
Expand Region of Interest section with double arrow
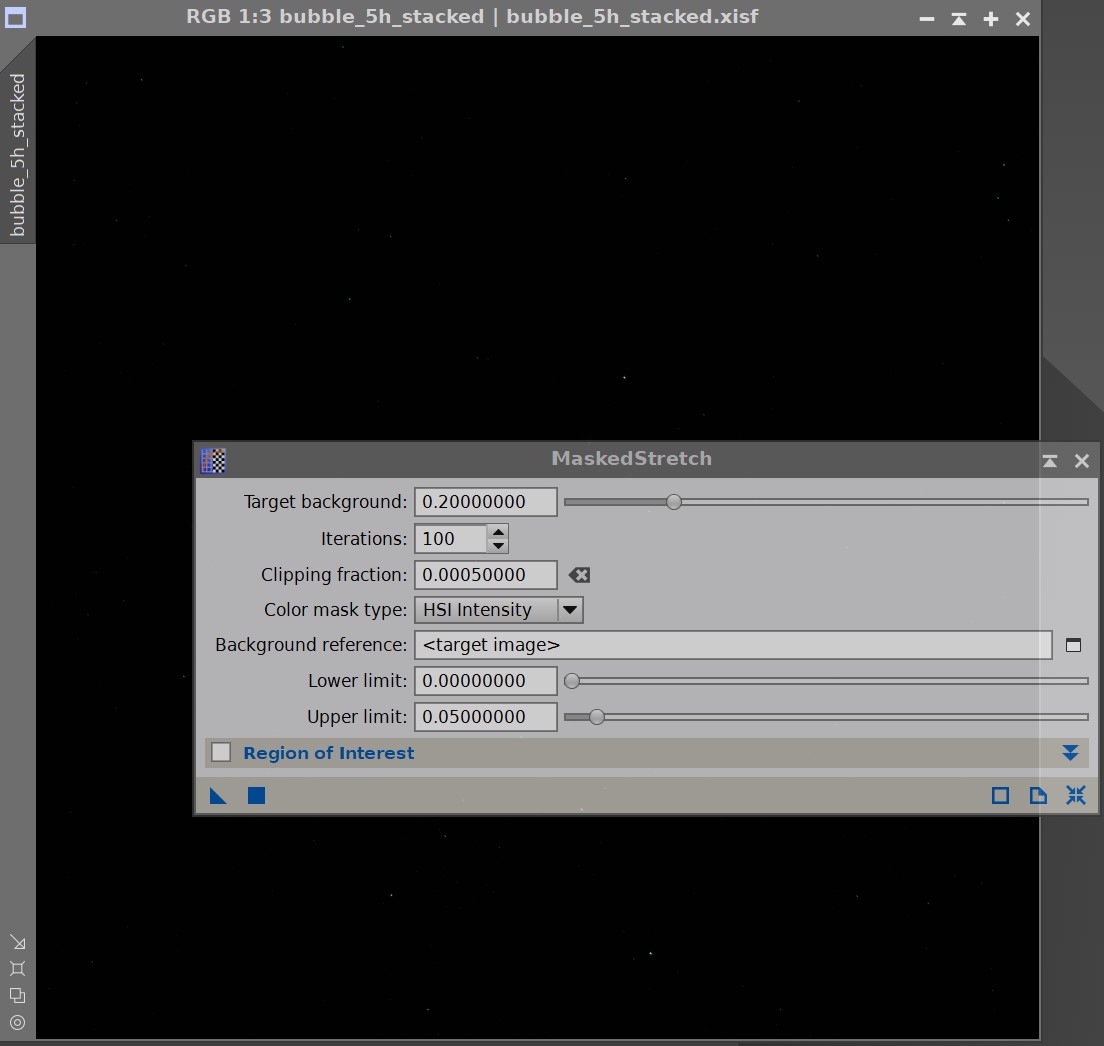coord(1070,752)
